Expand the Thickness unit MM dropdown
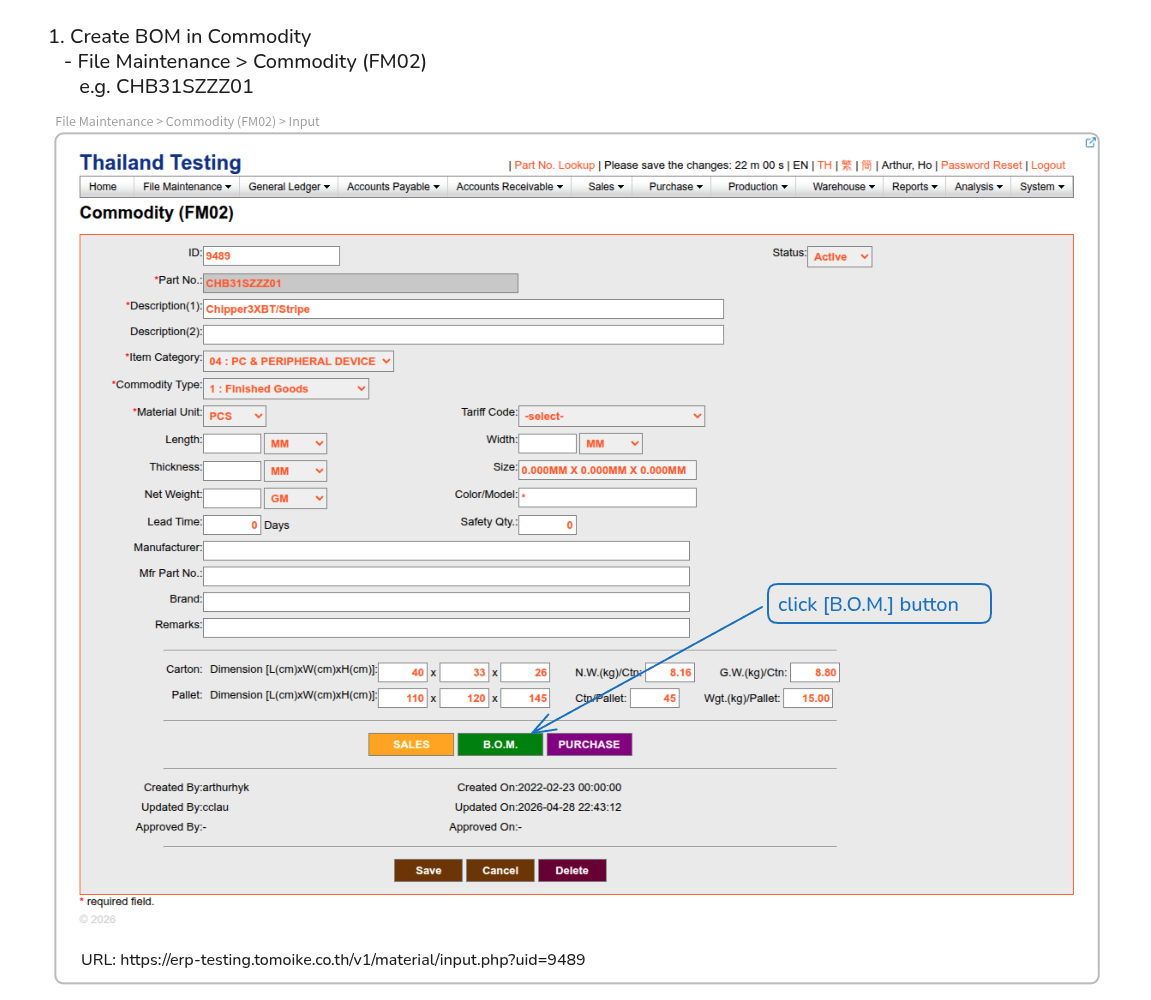 click(295, 471)
